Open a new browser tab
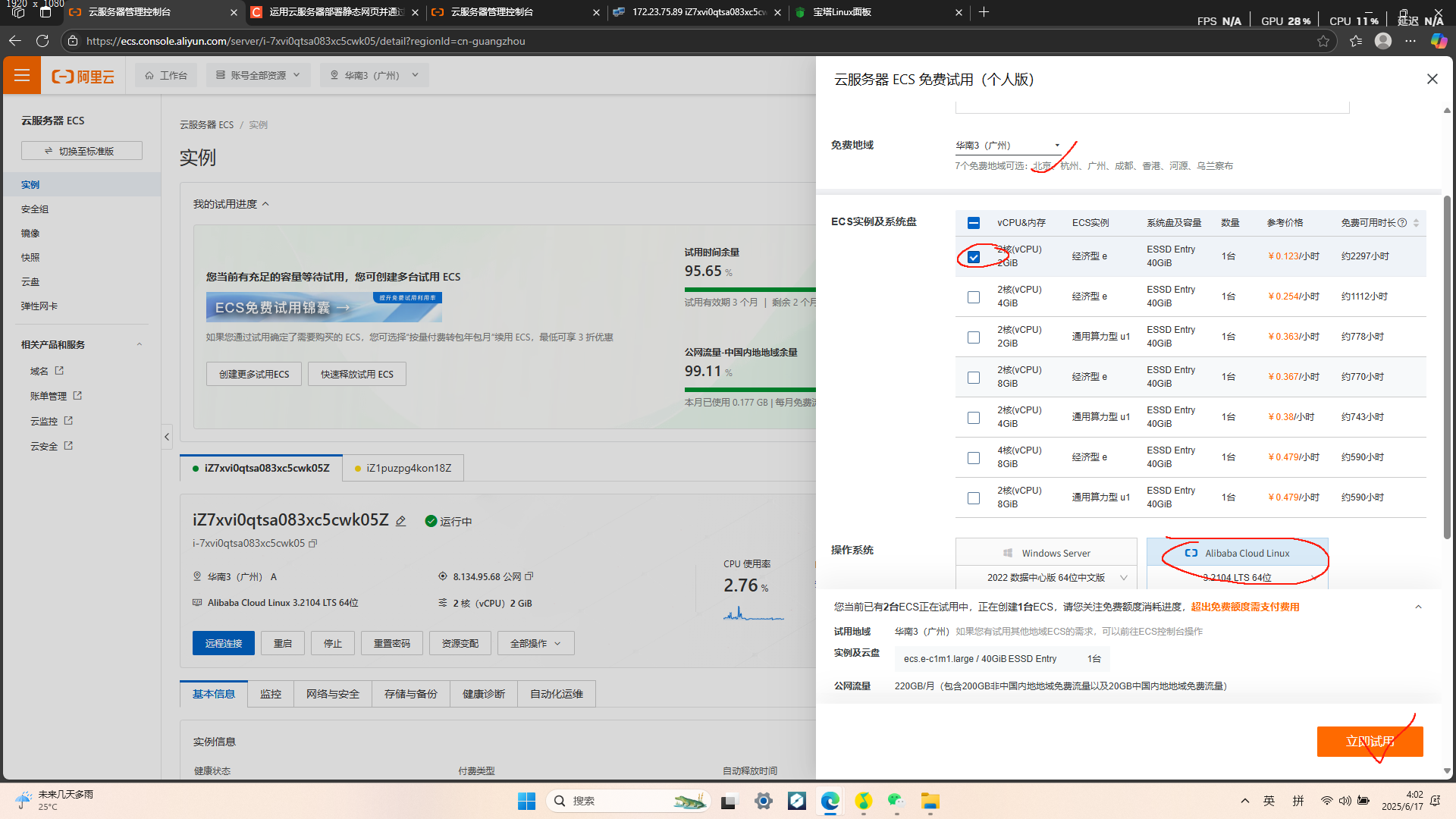1456x819 pixels. [984, 12]
